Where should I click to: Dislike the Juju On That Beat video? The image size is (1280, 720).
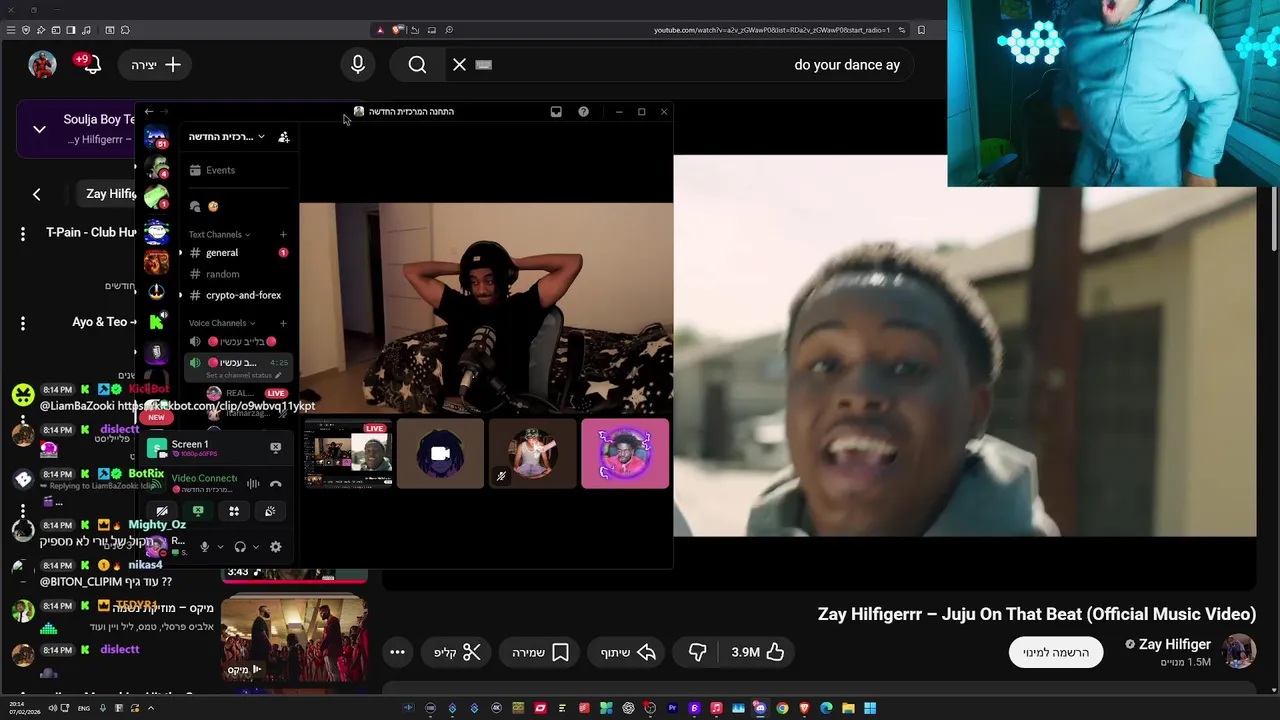point(698,652)
